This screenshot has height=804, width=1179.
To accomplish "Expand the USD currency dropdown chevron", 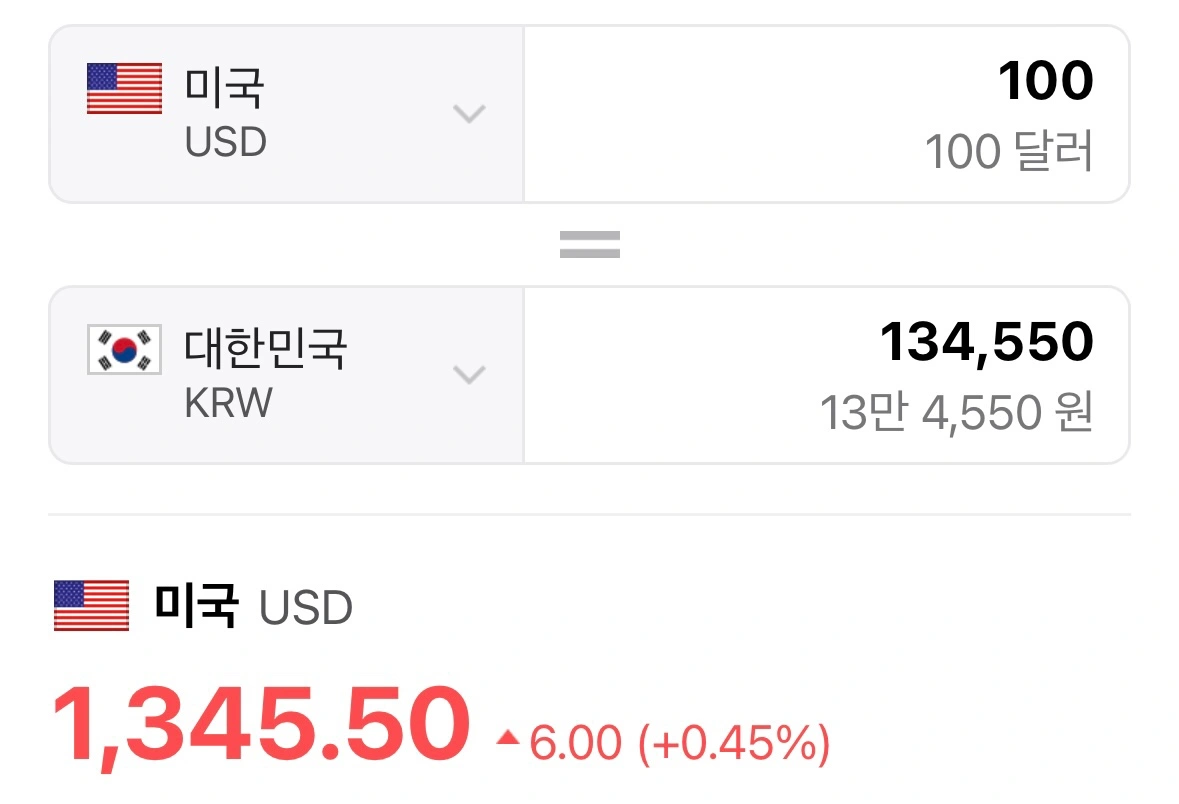I will point(469,114).
